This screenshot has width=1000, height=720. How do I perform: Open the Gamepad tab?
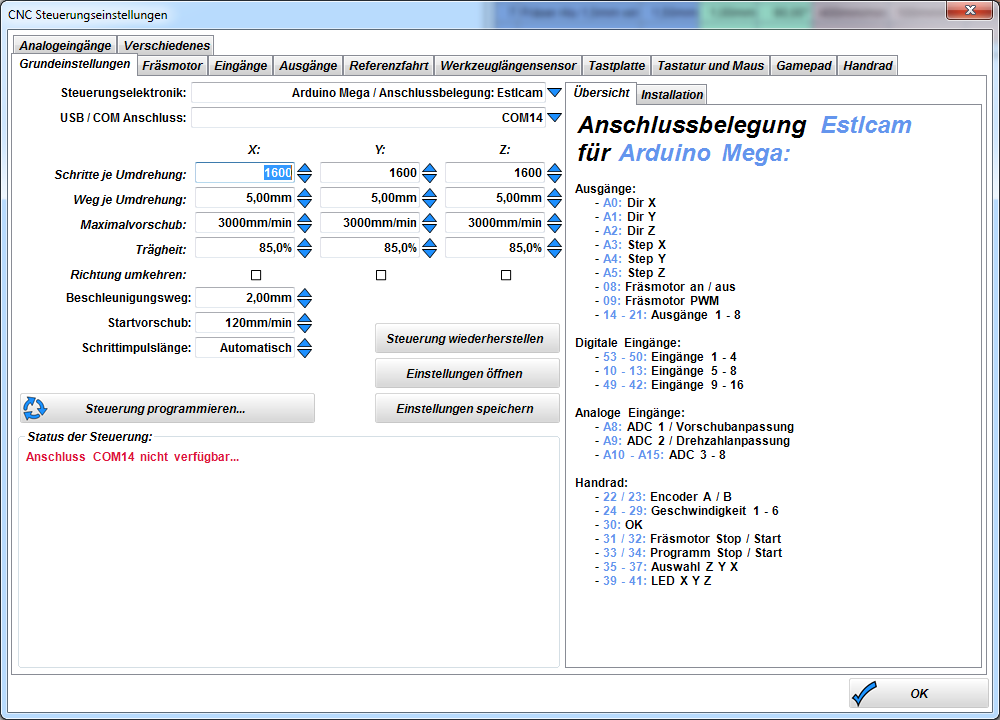[804, 66]
